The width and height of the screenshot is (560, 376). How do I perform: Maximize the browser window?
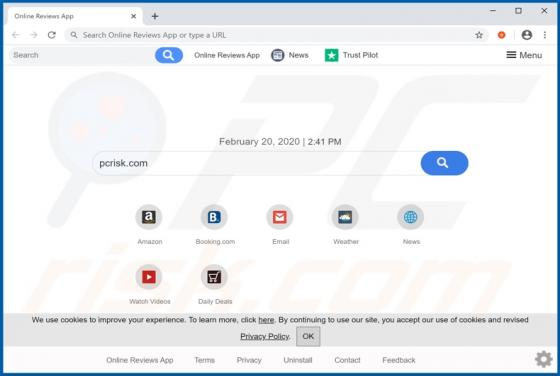tap(518, 11)
